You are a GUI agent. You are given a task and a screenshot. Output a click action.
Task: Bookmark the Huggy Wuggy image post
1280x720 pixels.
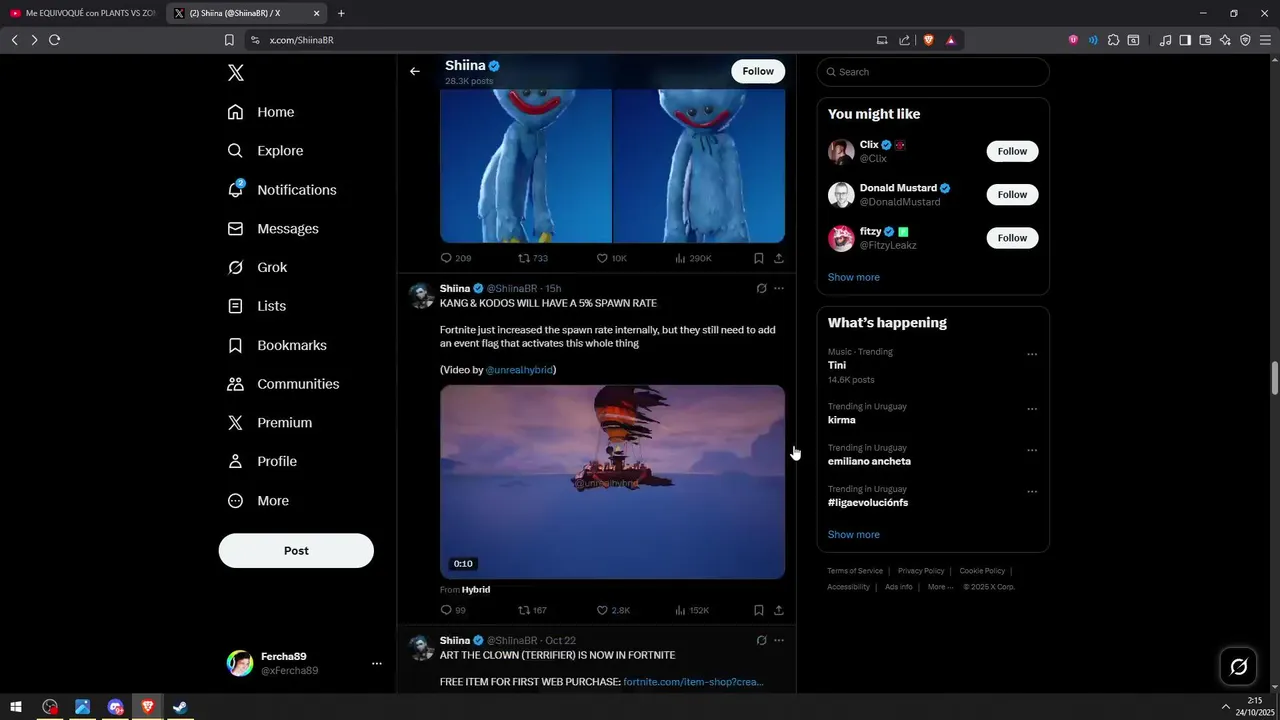759,258
